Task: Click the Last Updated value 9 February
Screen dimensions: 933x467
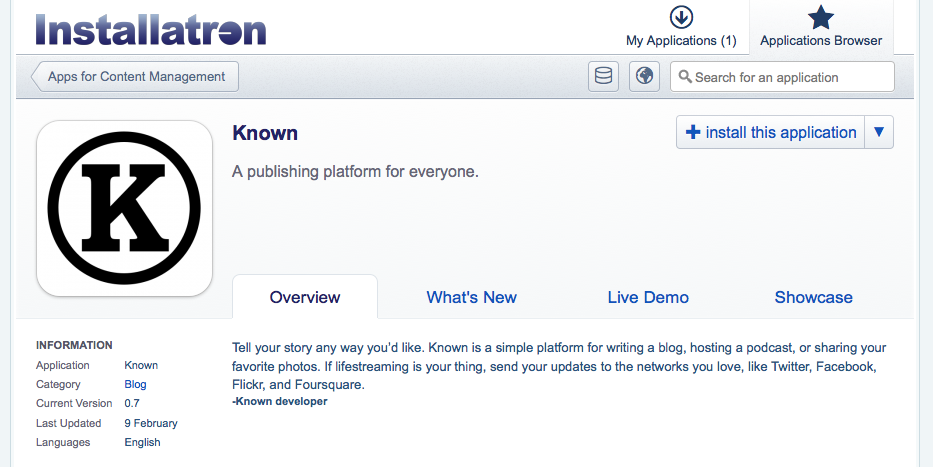Action: tap(151, 423)
